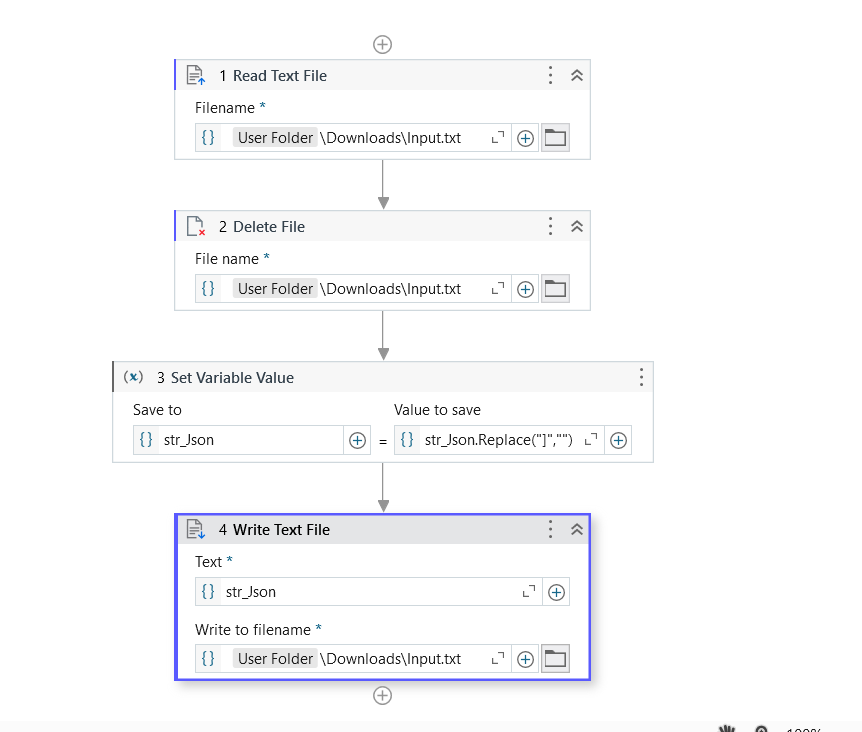Click the plus icon beside str_Json Save to field
Viewport: 862px width, 732px height.
coord(357,439)
